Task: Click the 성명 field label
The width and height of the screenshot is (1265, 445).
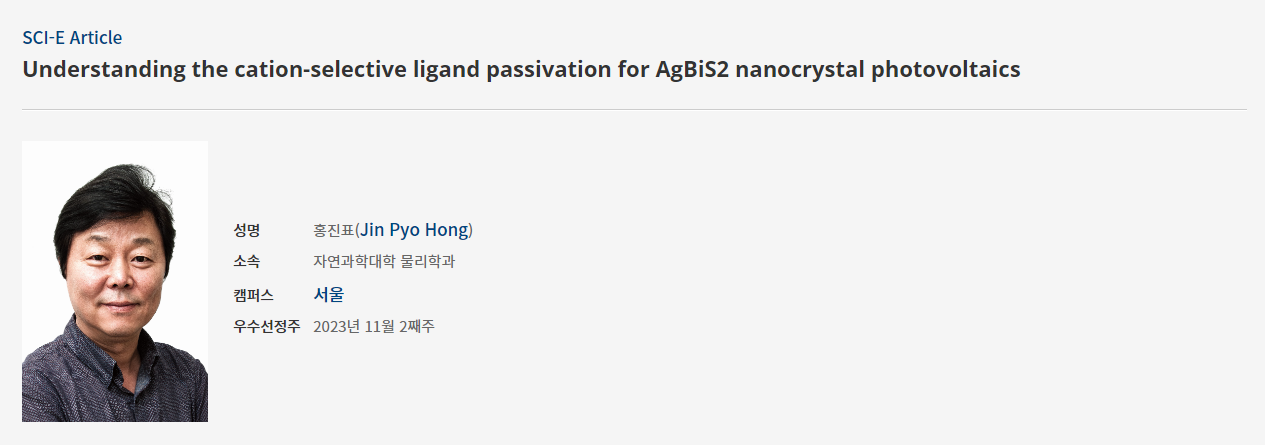Action: click(247, 231)
